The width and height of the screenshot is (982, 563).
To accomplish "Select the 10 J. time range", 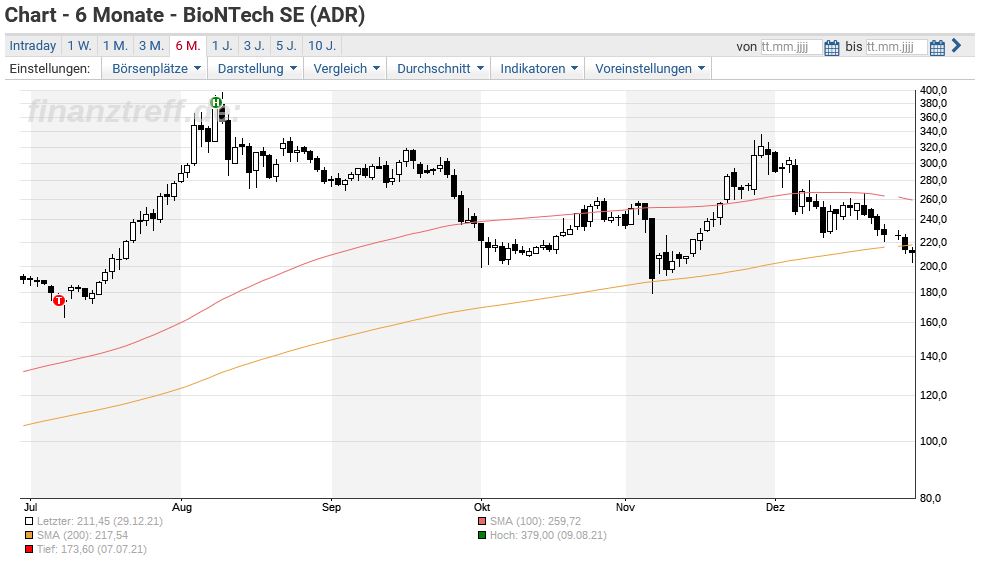I will point(322,46).
